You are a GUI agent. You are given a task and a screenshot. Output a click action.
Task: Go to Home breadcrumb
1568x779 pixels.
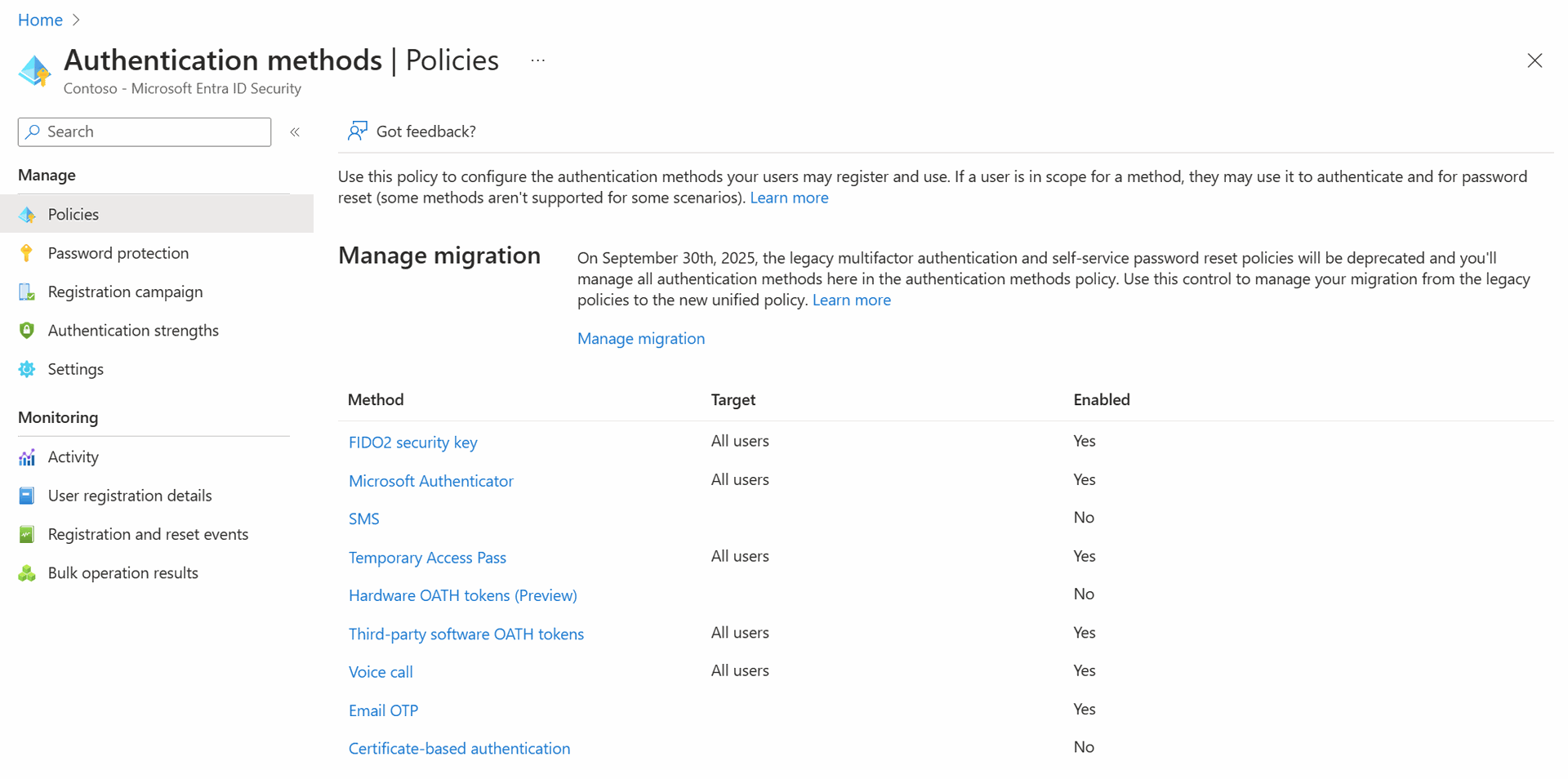[40, 20]
